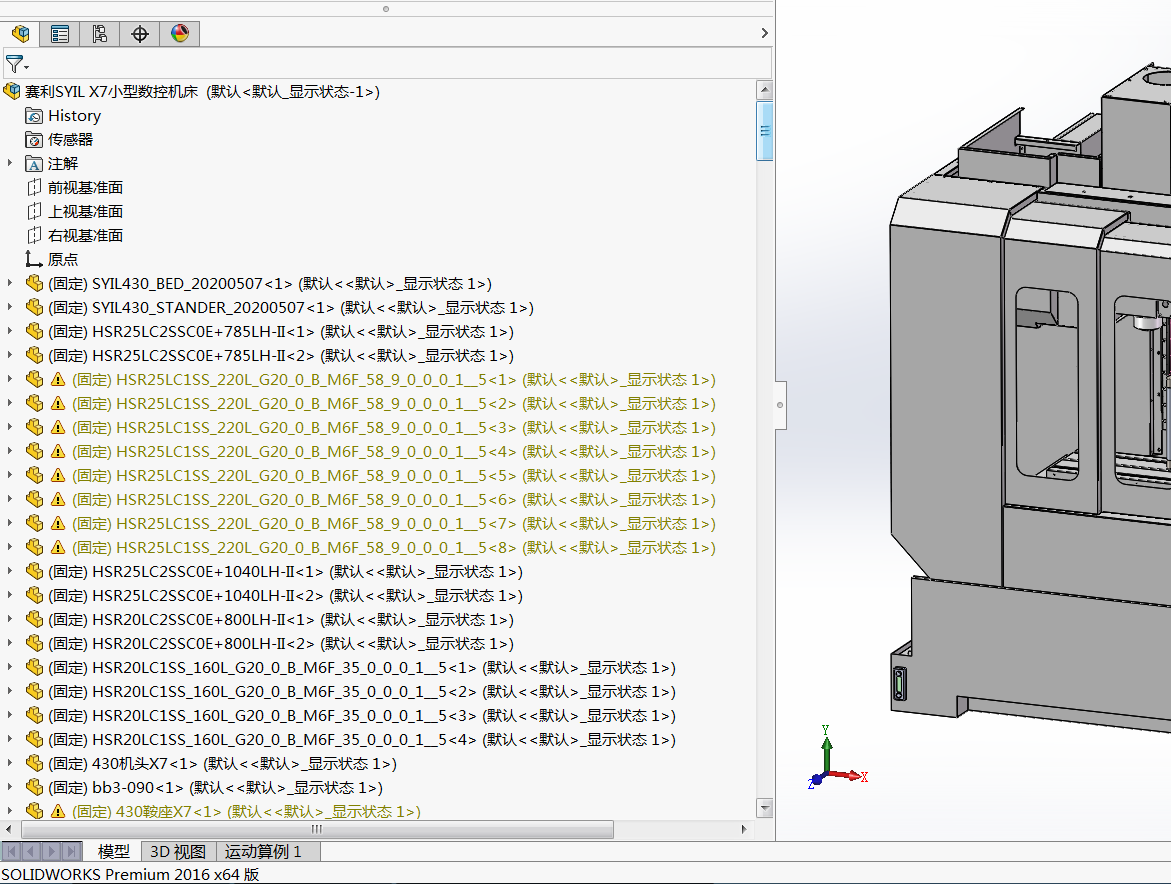Image resolution: width=1171 pixels, height=884 pixels.
Task: Click the horizontal scrollbar right arrow
Action: (x=744, y=829)
